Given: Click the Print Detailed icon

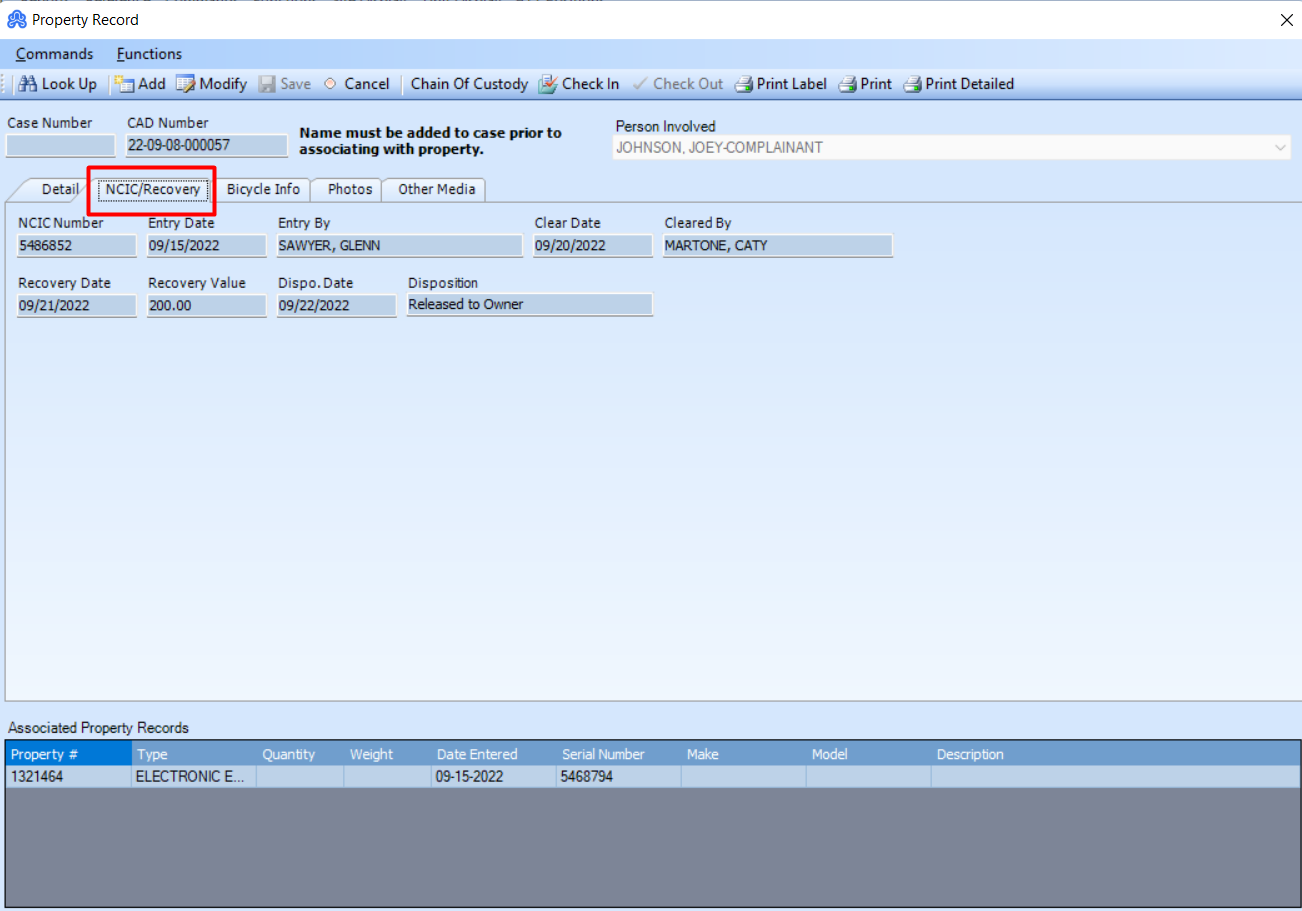Looking at the screenshot, I should [x=957, y=84].
